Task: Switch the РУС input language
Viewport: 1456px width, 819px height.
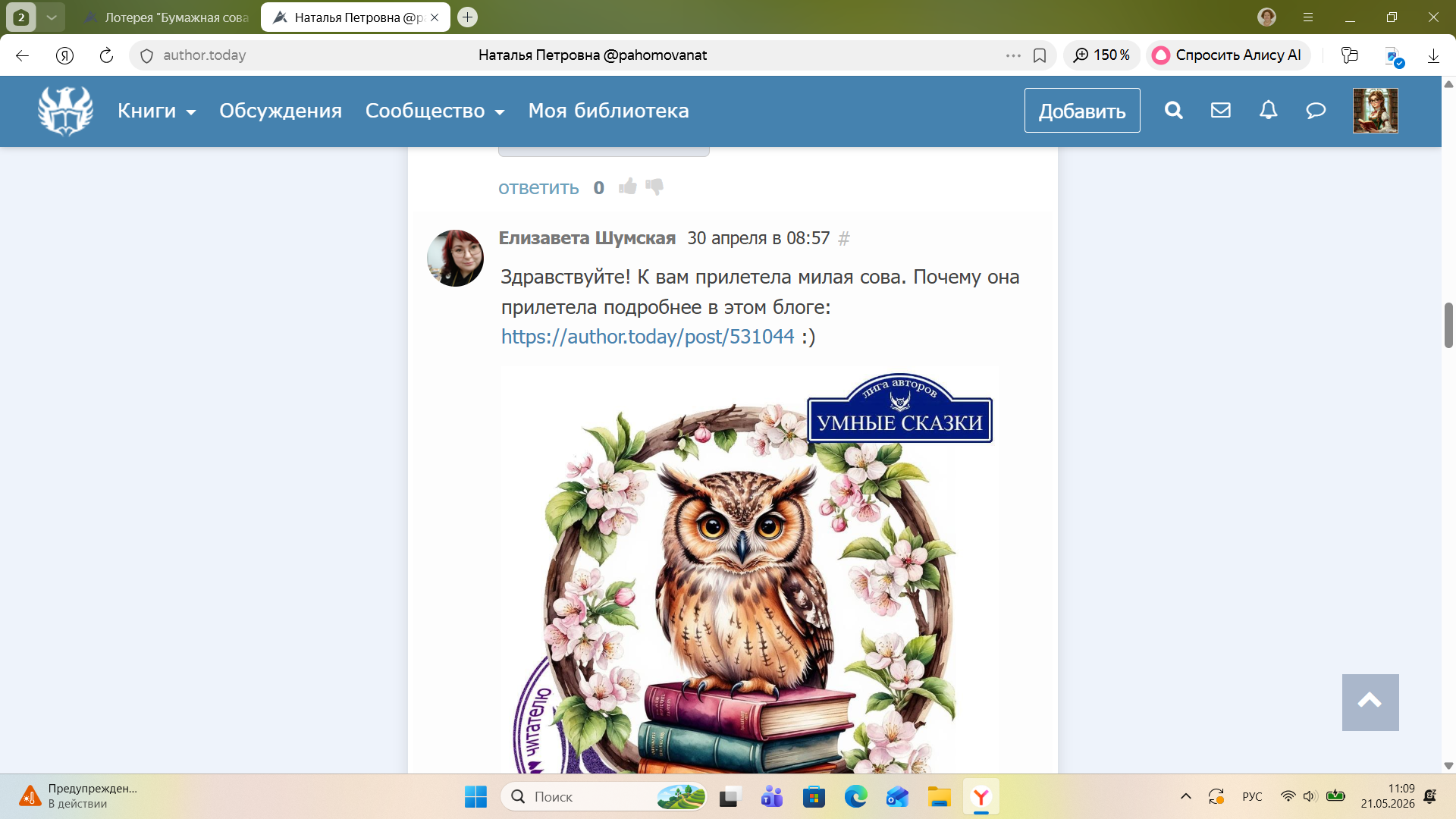Action: click(1252, 797)
